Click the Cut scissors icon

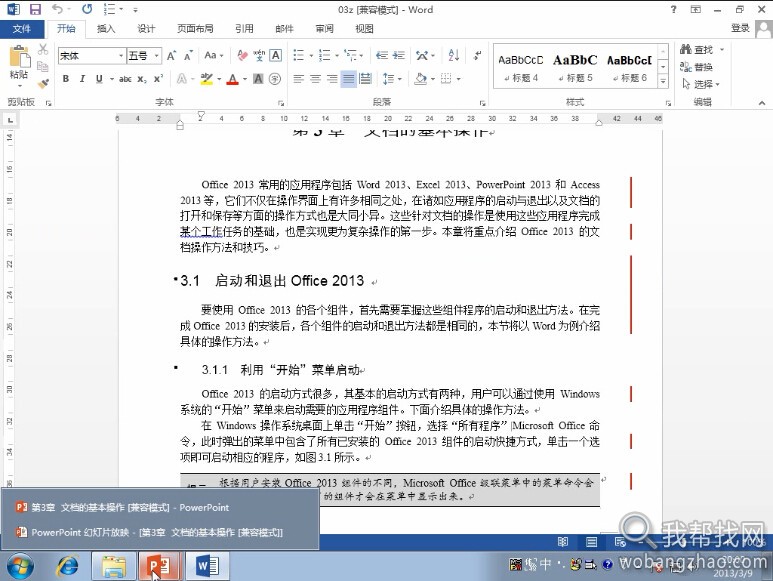pyautogui.click(x=43, y=49)
